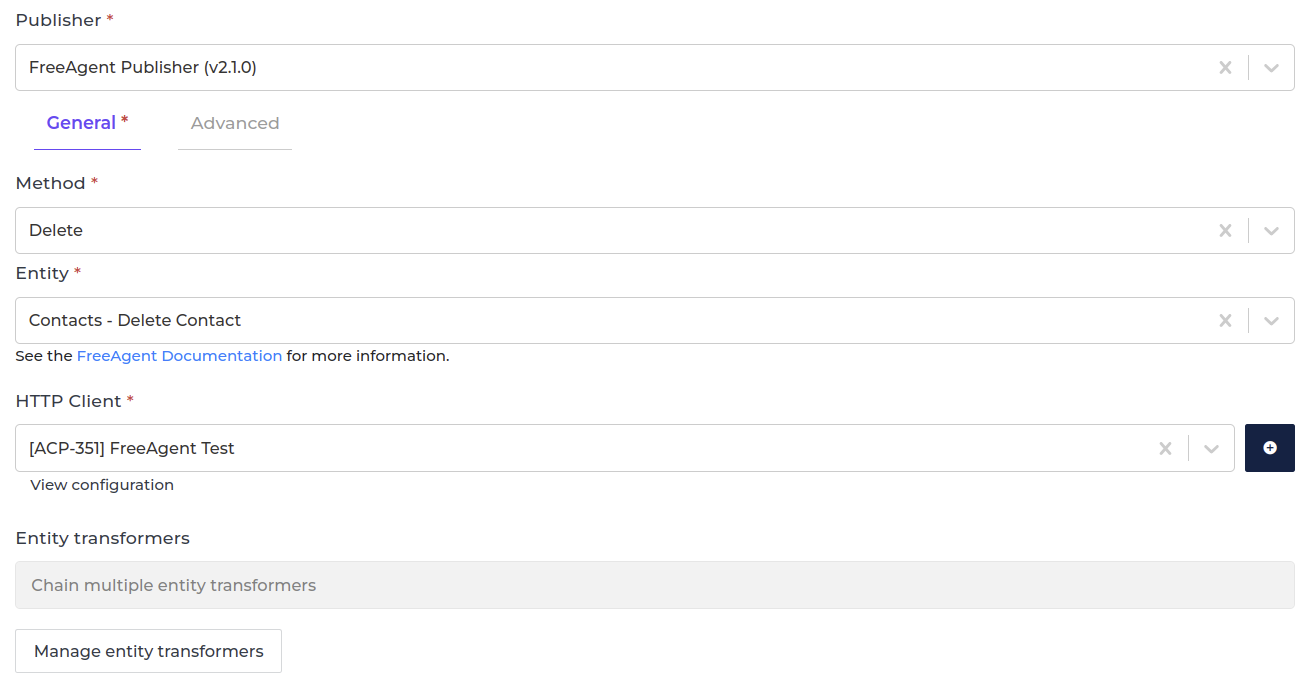The width and height of the screenshot is (1311, 696).
Task: Click the FreeAgent Publisher (v2.1.0) select box
Action: [x=600, y=68]
